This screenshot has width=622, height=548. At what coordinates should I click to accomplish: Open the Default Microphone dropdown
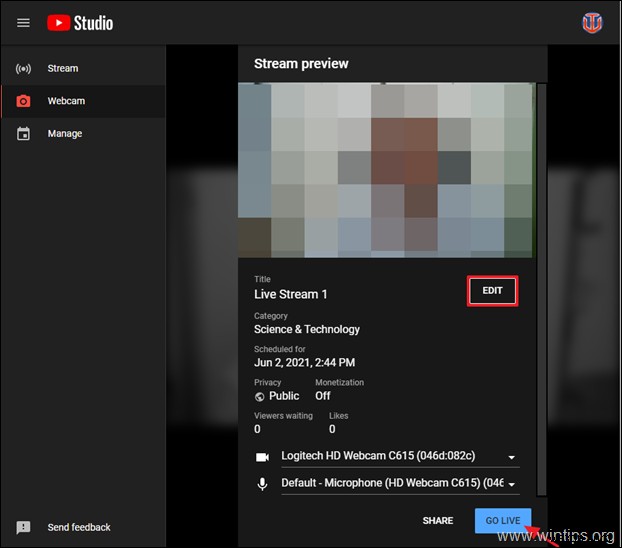pos(400,483)
